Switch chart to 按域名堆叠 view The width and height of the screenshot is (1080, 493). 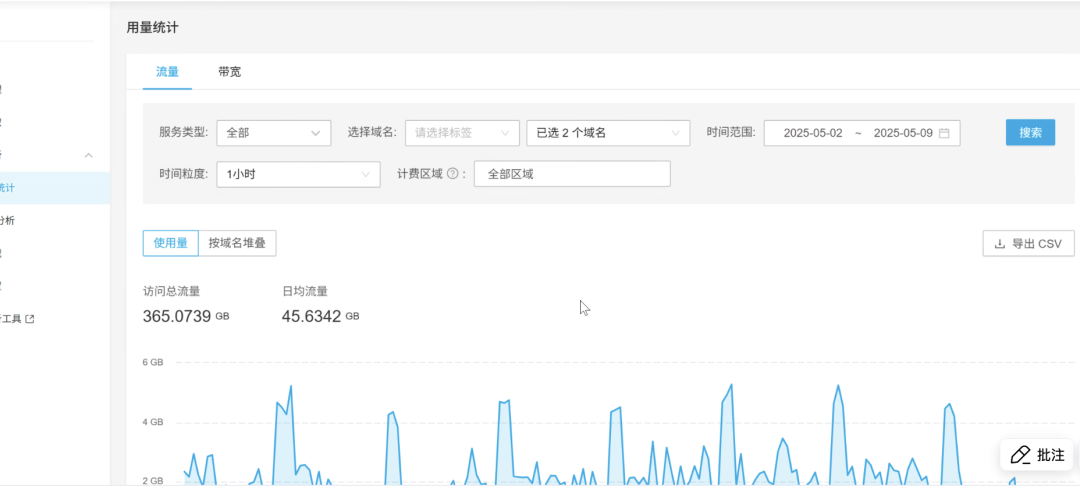[237, 243]
